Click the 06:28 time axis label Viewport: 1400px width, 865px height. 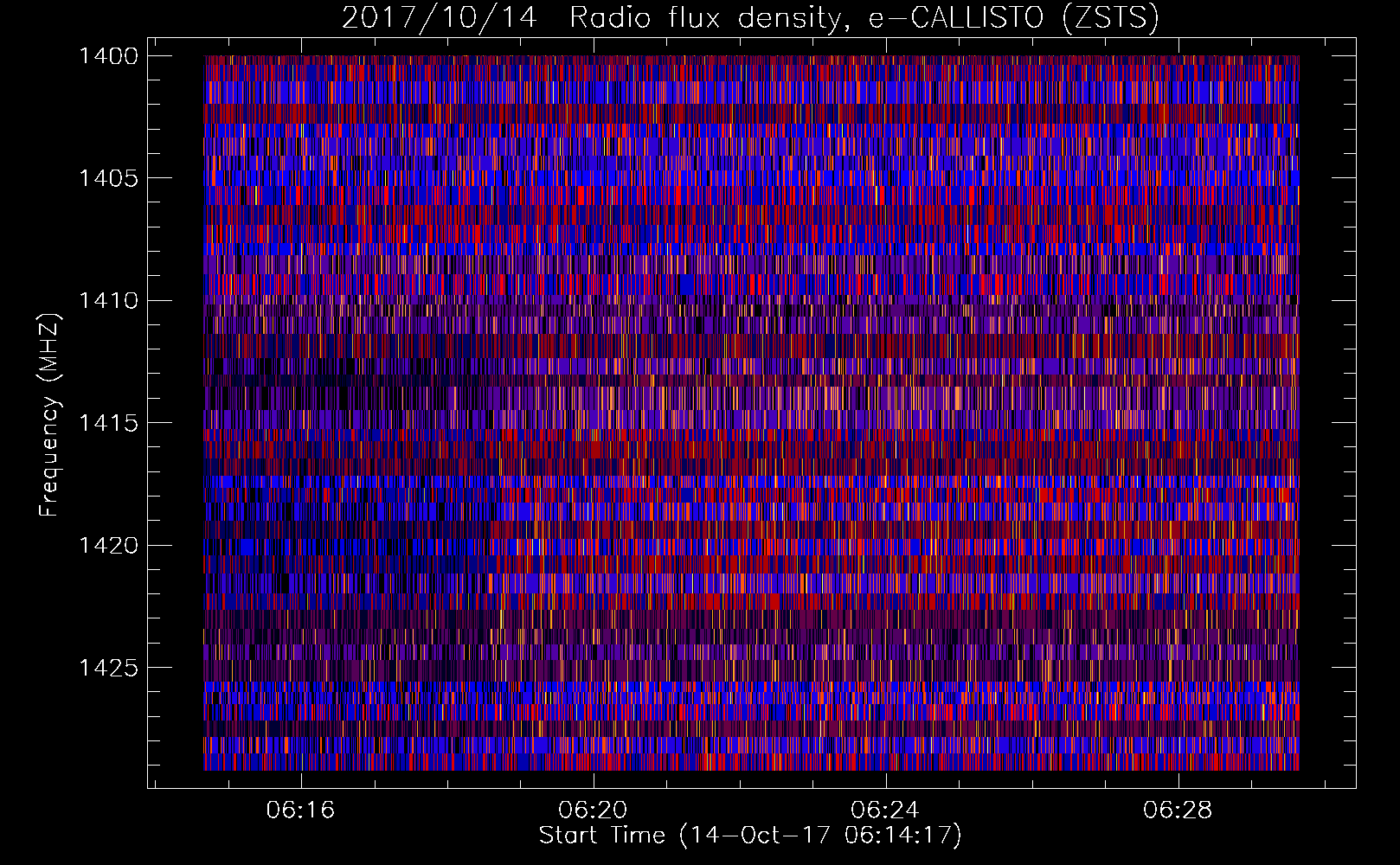[1178, 811]
